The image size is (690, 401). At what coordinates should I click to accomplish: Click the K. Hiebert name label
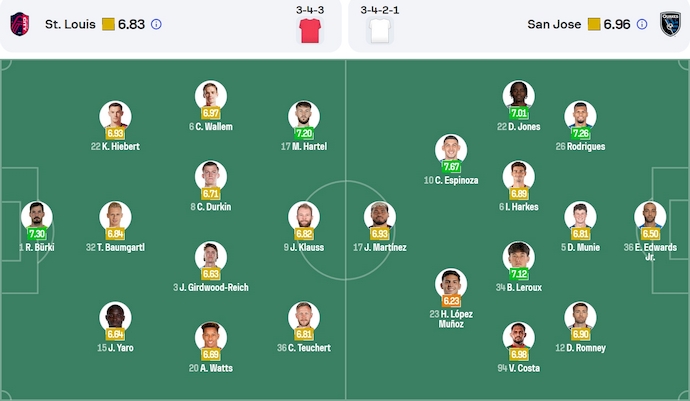click(x=115, y=146)
